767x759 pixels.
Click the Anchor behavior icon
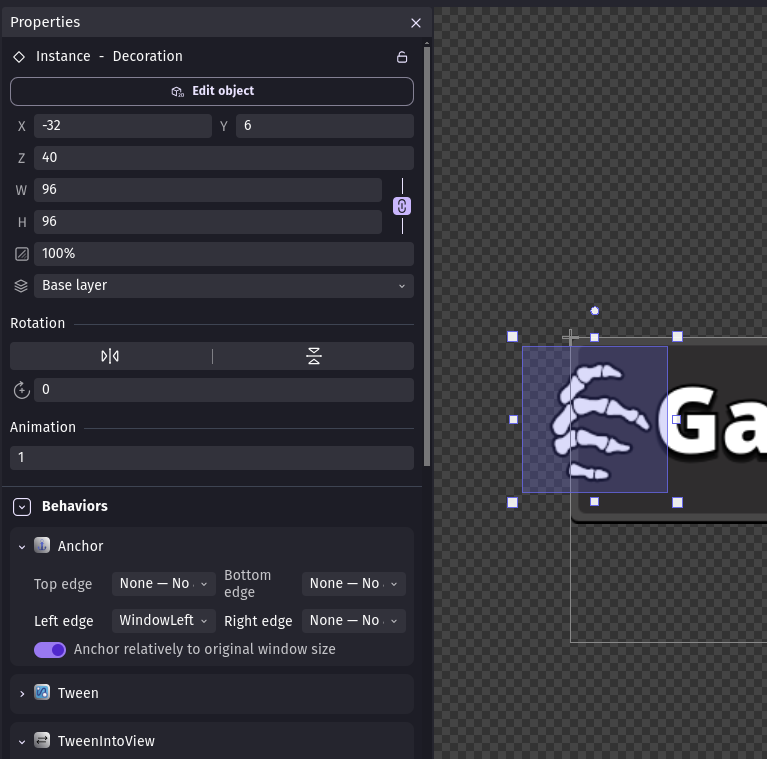pyautogui.click(x=42, y=545)
